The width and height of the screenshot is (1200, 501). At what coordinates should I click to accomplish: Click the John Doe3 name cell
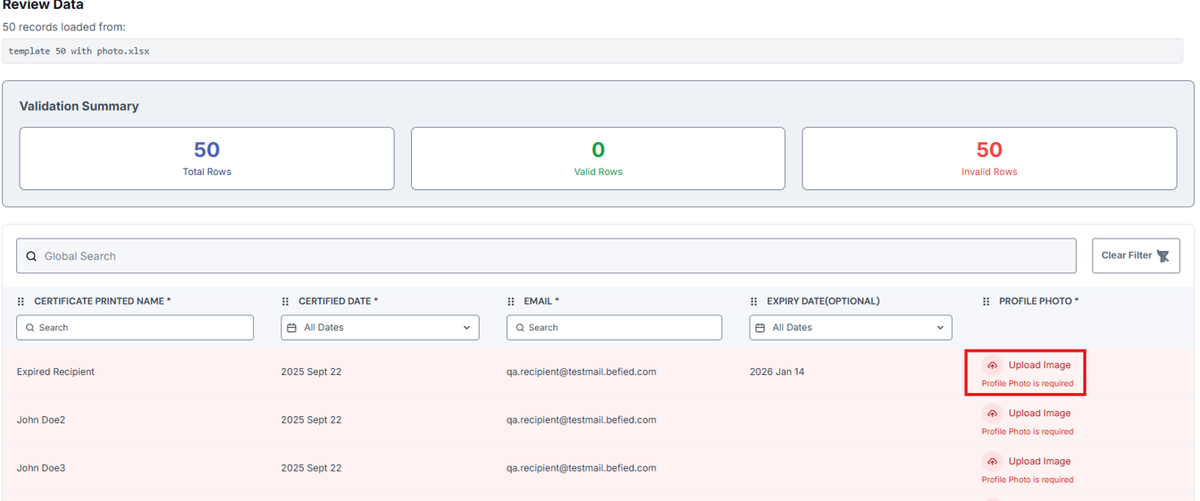tap(41, 468)
